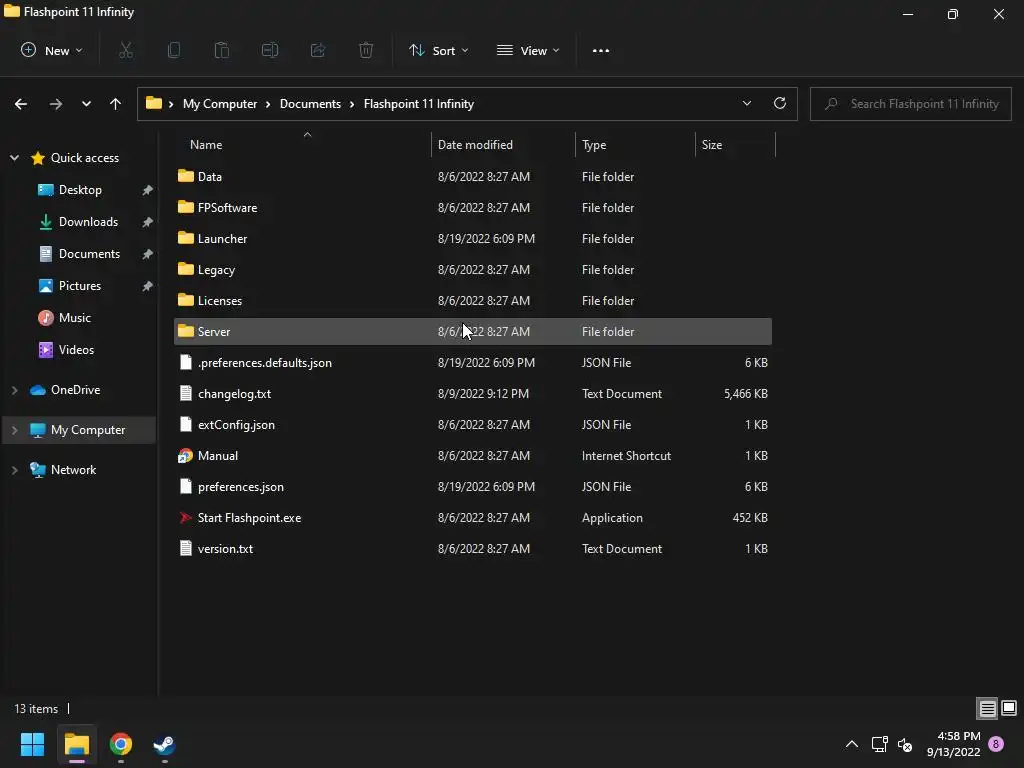Click the Share icon in toolbar
Viewport: 1024px width, 768px height.
[318, 50]
